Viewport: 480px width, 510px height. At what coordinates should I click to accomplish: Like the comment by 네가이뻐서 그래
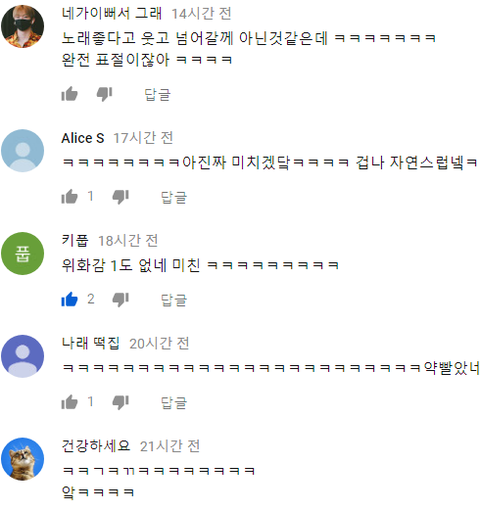click(x=69, y=94)
